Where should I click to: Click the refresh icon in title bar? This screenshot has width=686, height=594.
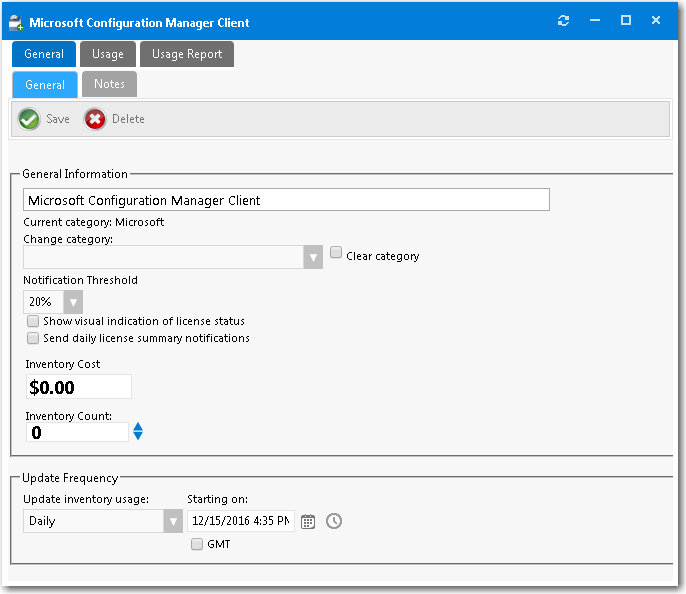point(564,21)
